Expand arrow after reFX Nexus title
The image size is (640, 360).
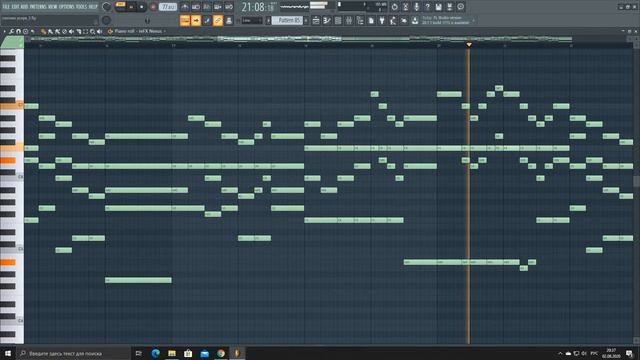click(x=164, y=31)
